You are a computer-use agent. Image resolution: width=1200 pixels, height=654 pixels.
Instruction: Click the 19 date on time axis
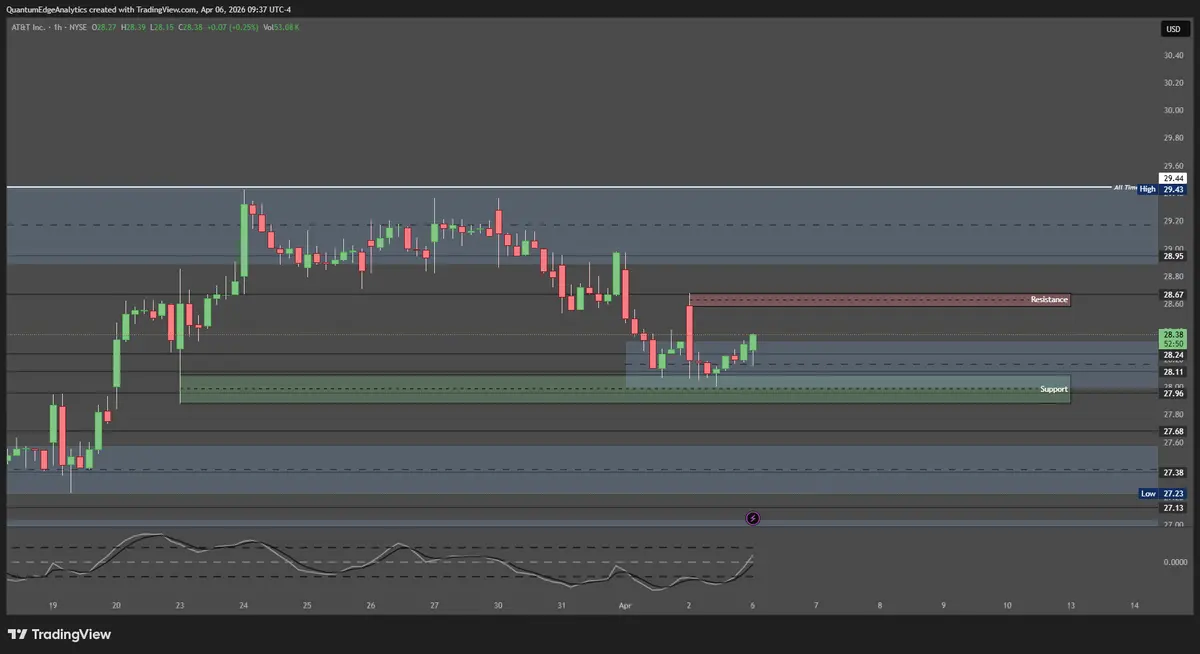pyautogui.click(x=52, y=606)
